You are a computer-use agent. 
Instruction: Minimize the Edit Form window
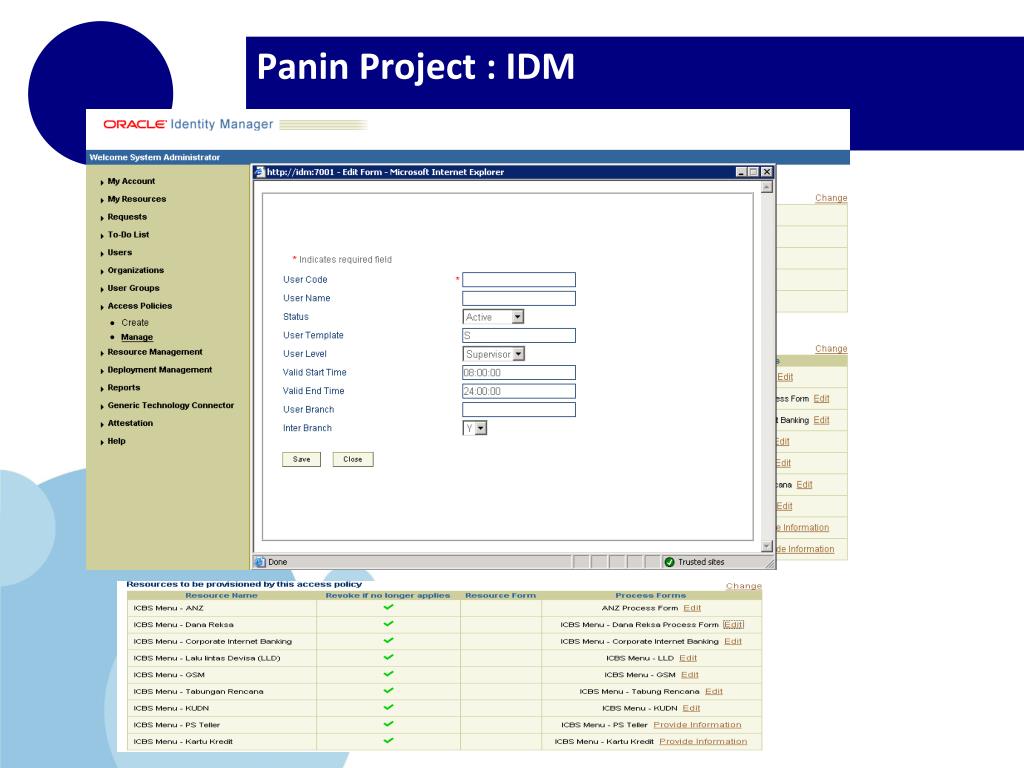[x=741, y=172]
